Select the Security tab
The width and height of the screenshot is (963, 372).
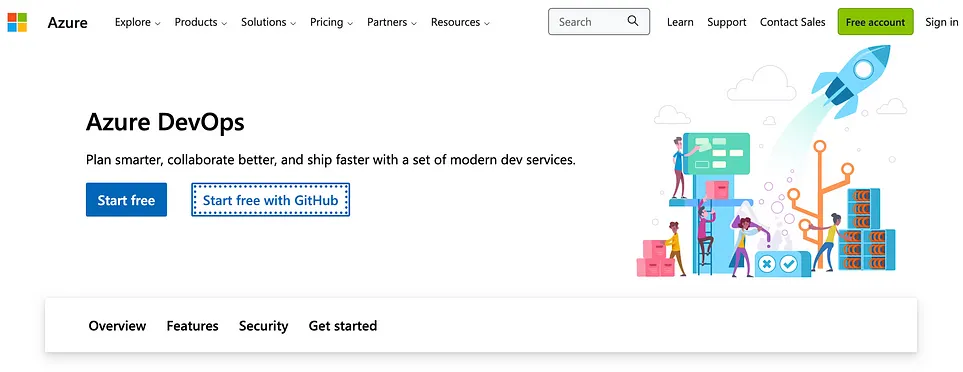(263, 325)
